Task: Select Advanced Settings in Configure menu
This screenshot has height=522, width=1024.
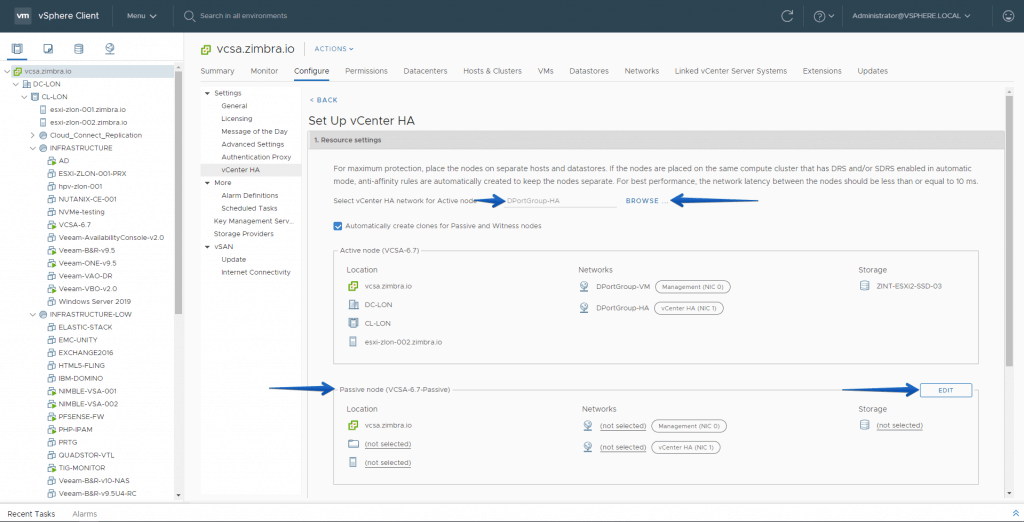Action: tap(251, 144)
